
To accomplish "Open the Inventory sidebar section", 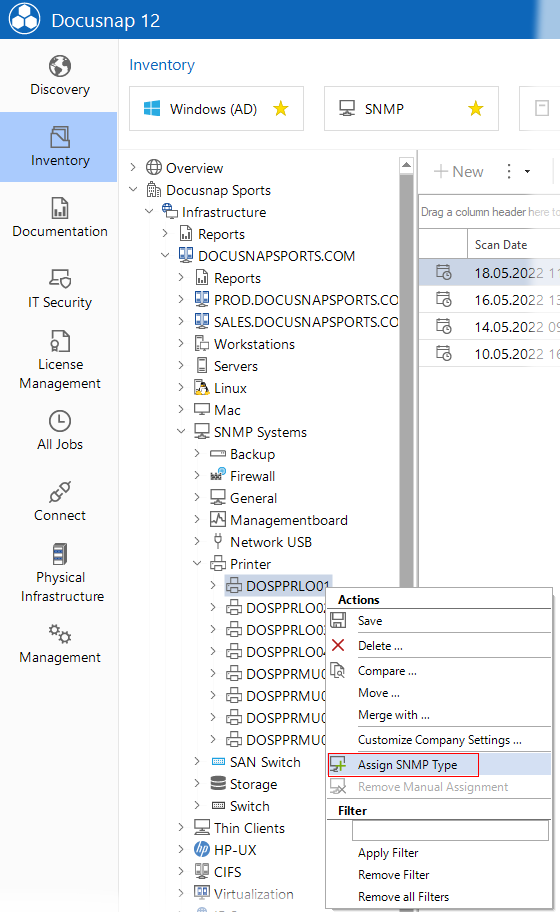I will tap(59, 147).
